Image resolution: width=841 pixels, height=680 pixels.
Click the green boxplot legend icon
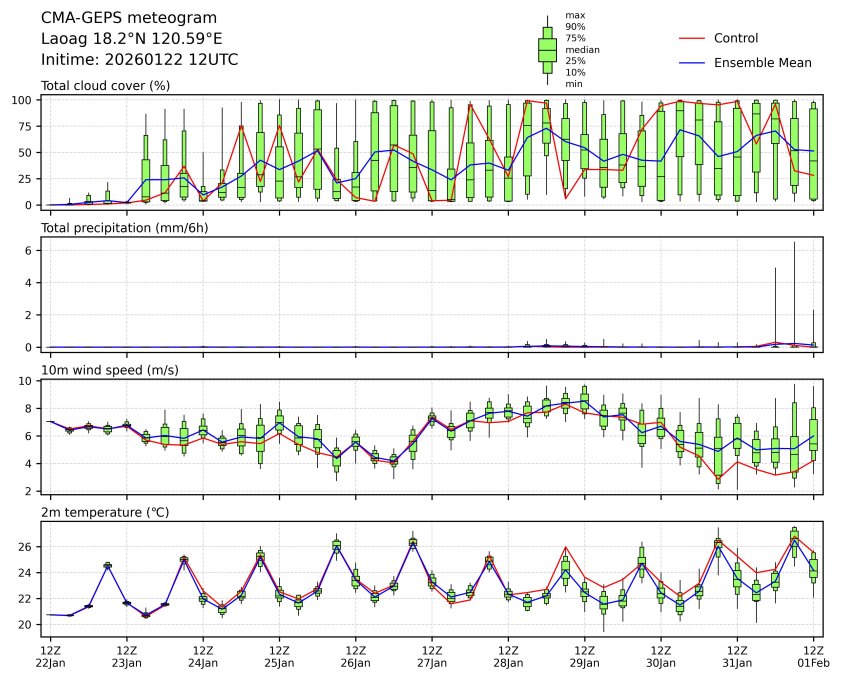(547, 50)
